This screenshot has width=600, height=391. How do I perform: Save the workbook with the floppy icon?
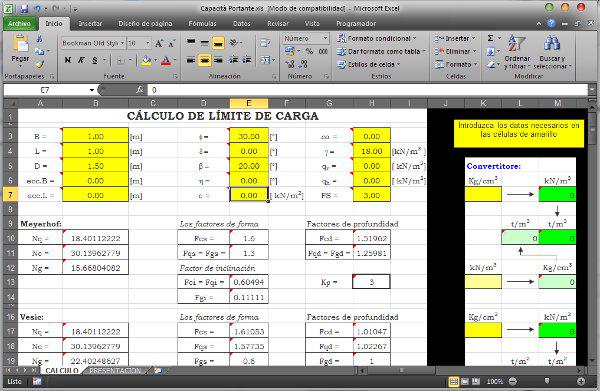point(24,8)
